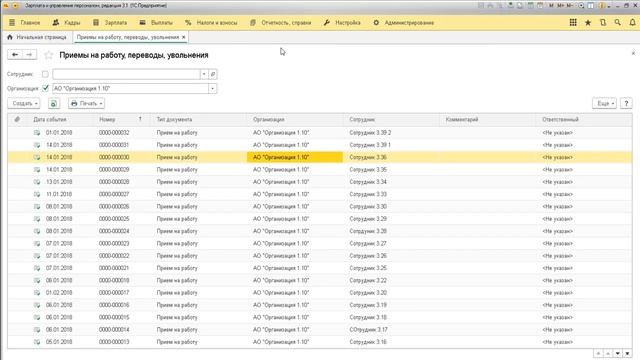Sort by Организация column header
The image size is (640, 360).
(x=269, y=120)
